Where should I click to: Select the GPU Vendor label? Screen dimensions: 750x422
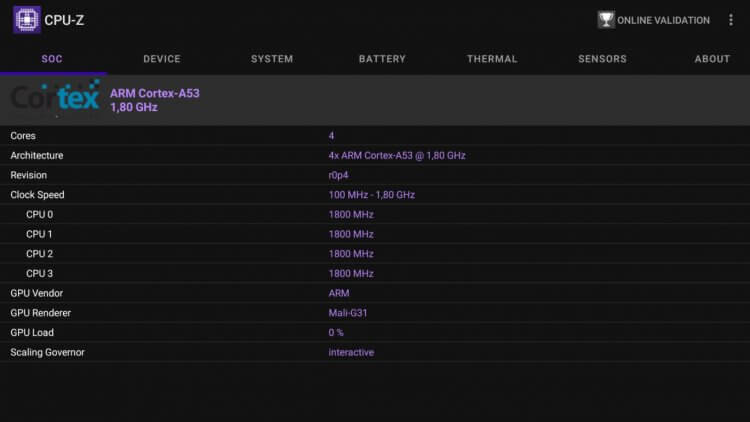[37, 293]
